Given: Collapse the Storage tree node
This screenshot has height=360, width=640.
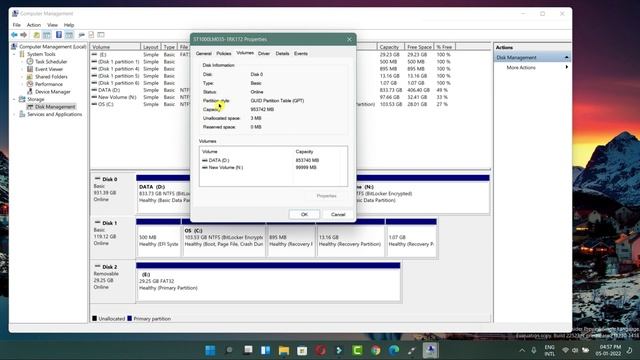Looking at the screenshot, I should [15, 99].
